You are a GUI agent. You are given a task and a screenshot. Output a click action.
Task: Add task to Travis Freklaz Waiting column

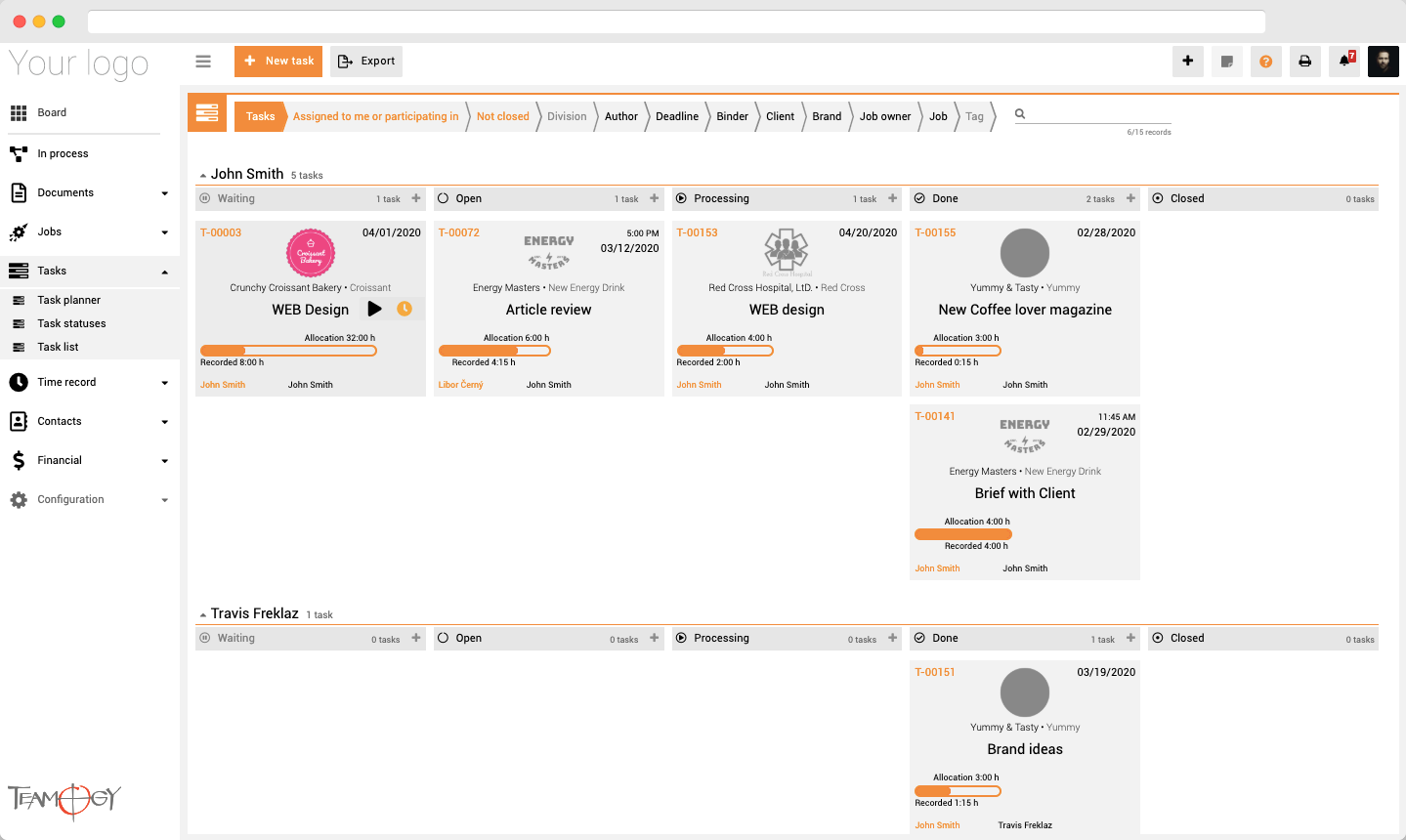[x=416, y=638]
